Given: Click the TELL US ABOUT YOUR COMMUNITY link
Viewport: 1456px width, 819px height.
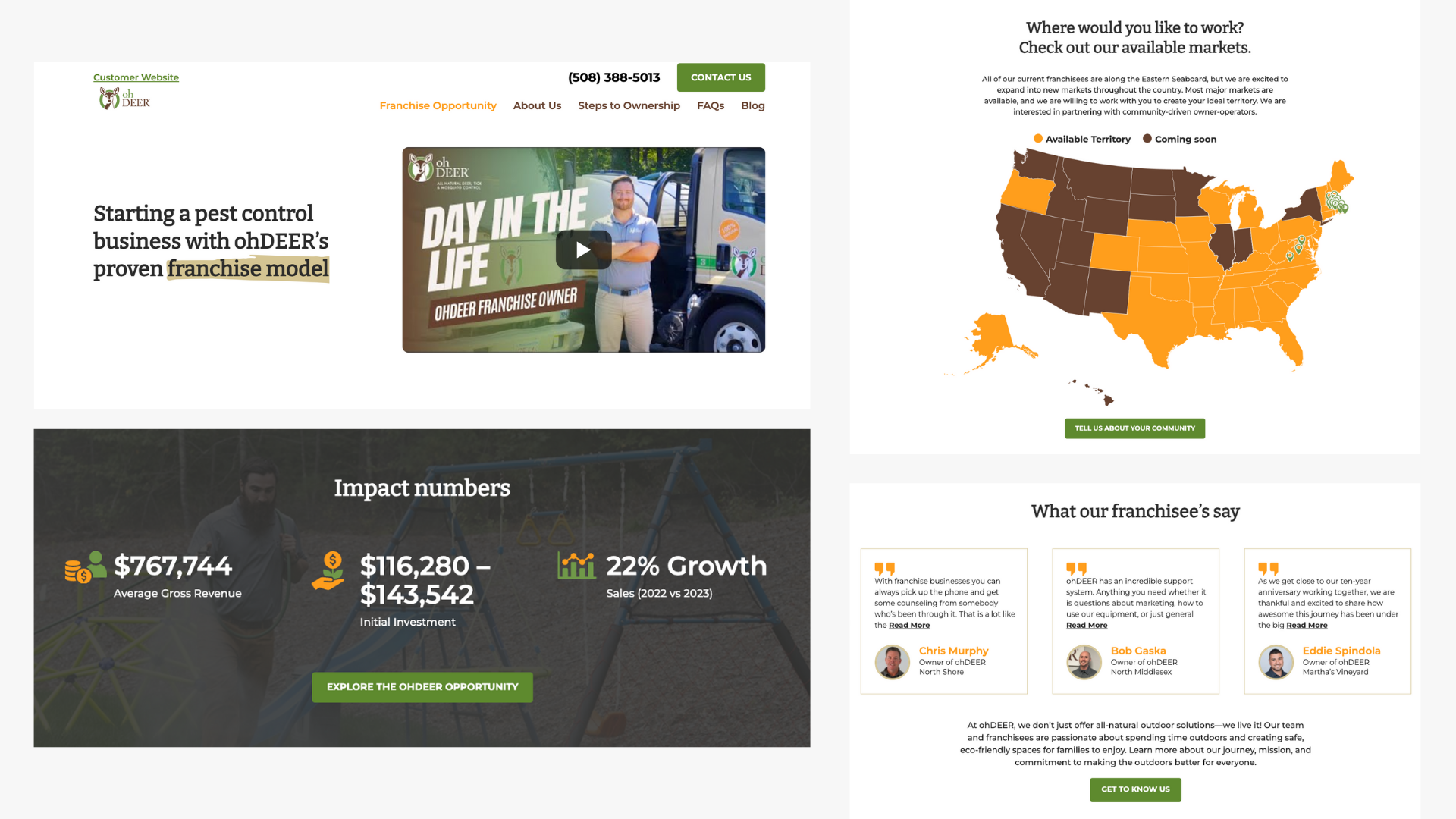Looking at the screenshot, I should 1134,428.
